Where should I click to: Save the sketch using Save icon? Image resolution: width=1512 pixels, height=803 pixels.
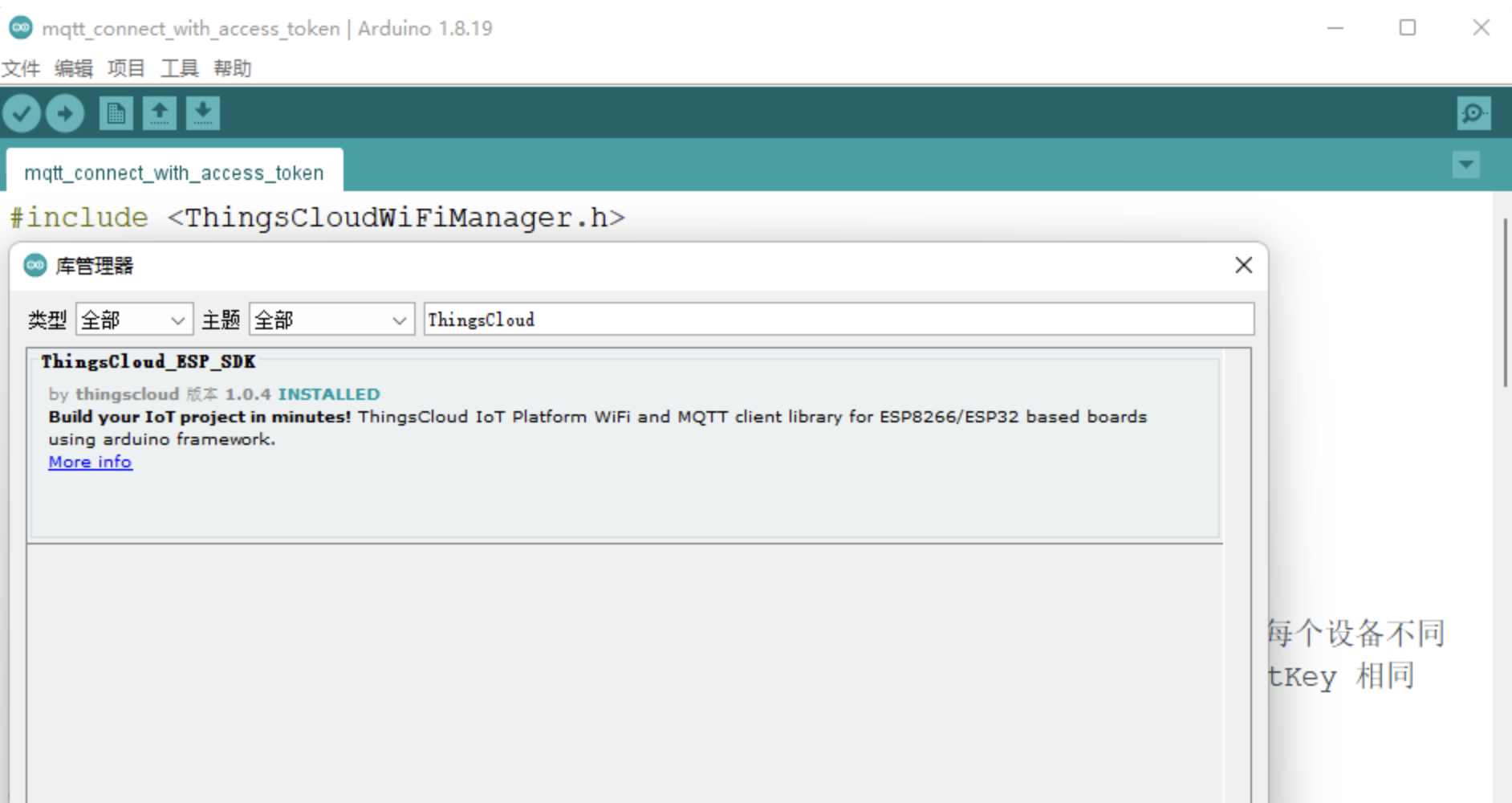[203, 113]
